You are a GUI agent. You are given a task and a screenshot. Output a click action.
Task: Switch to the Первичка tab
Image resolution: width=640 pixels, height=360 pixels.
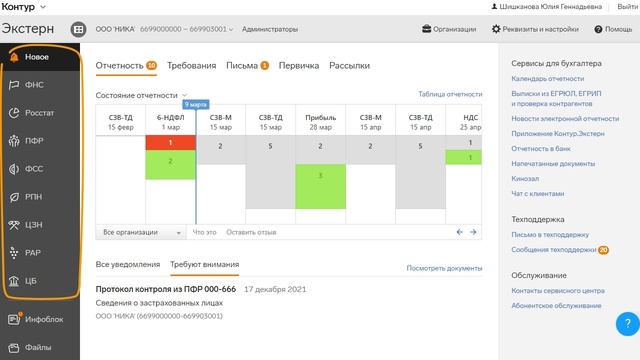pyautogui.click(x=299, y=66)
